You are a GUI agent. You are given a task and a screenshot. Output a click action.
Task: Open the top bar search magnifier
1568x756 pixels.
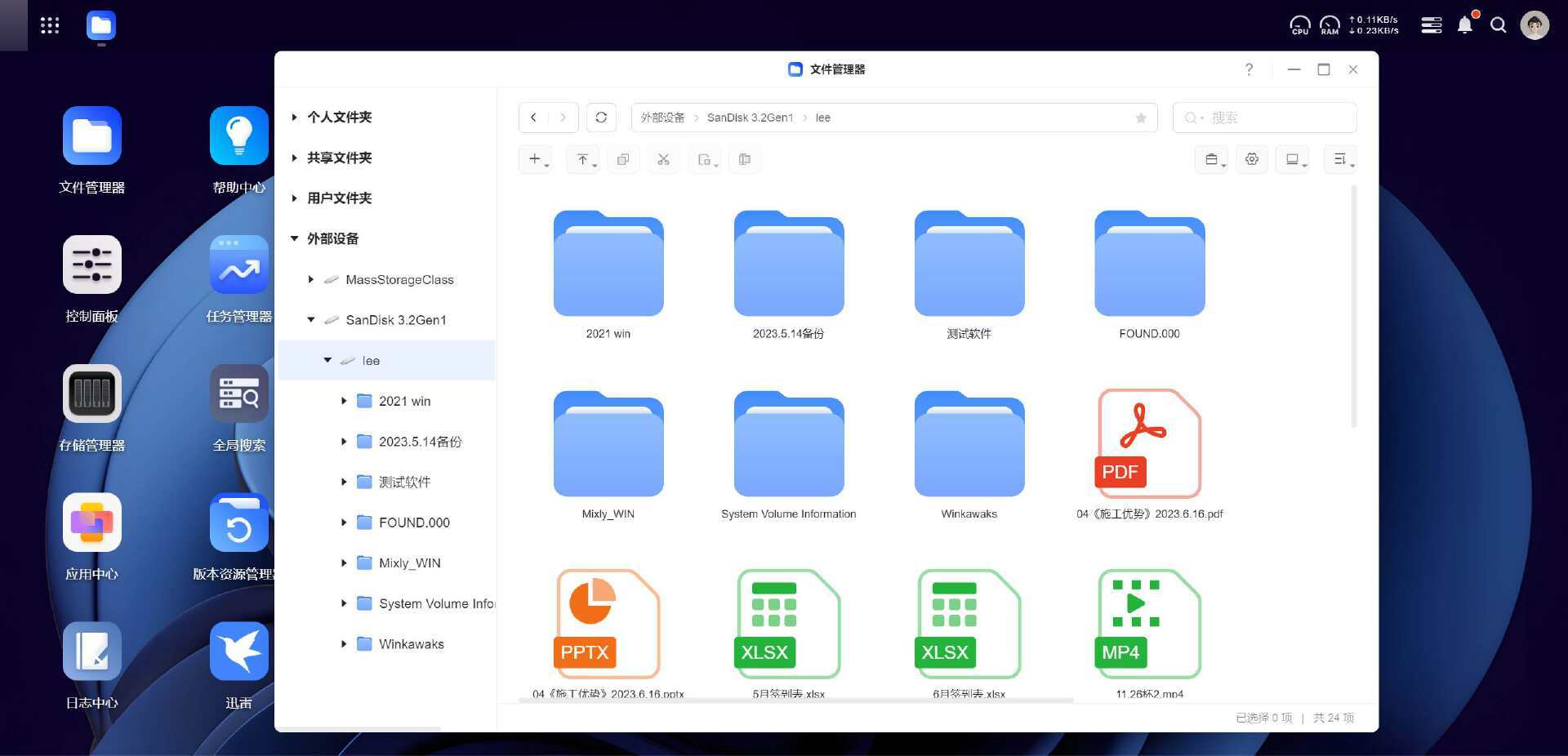(x=1499, y=25)
